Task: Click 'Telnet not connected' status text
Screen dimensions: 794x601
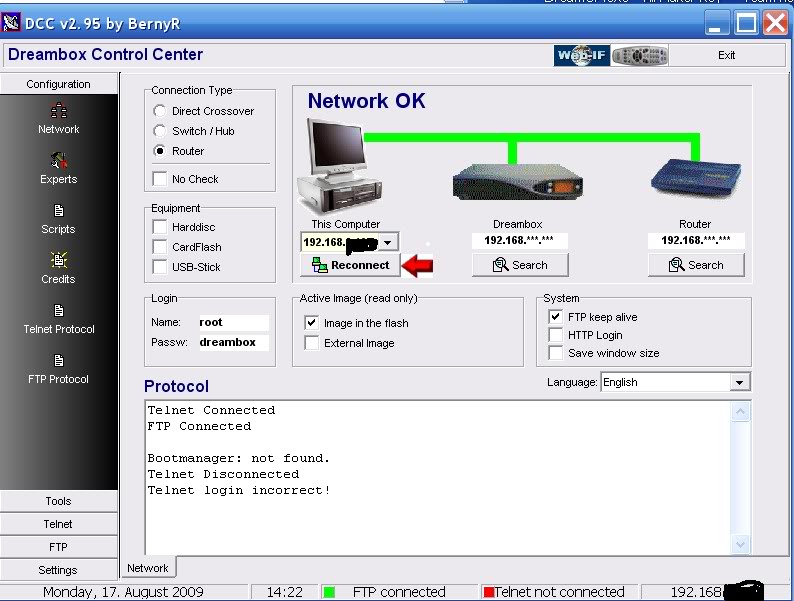Action: click(x=560, y=592)
